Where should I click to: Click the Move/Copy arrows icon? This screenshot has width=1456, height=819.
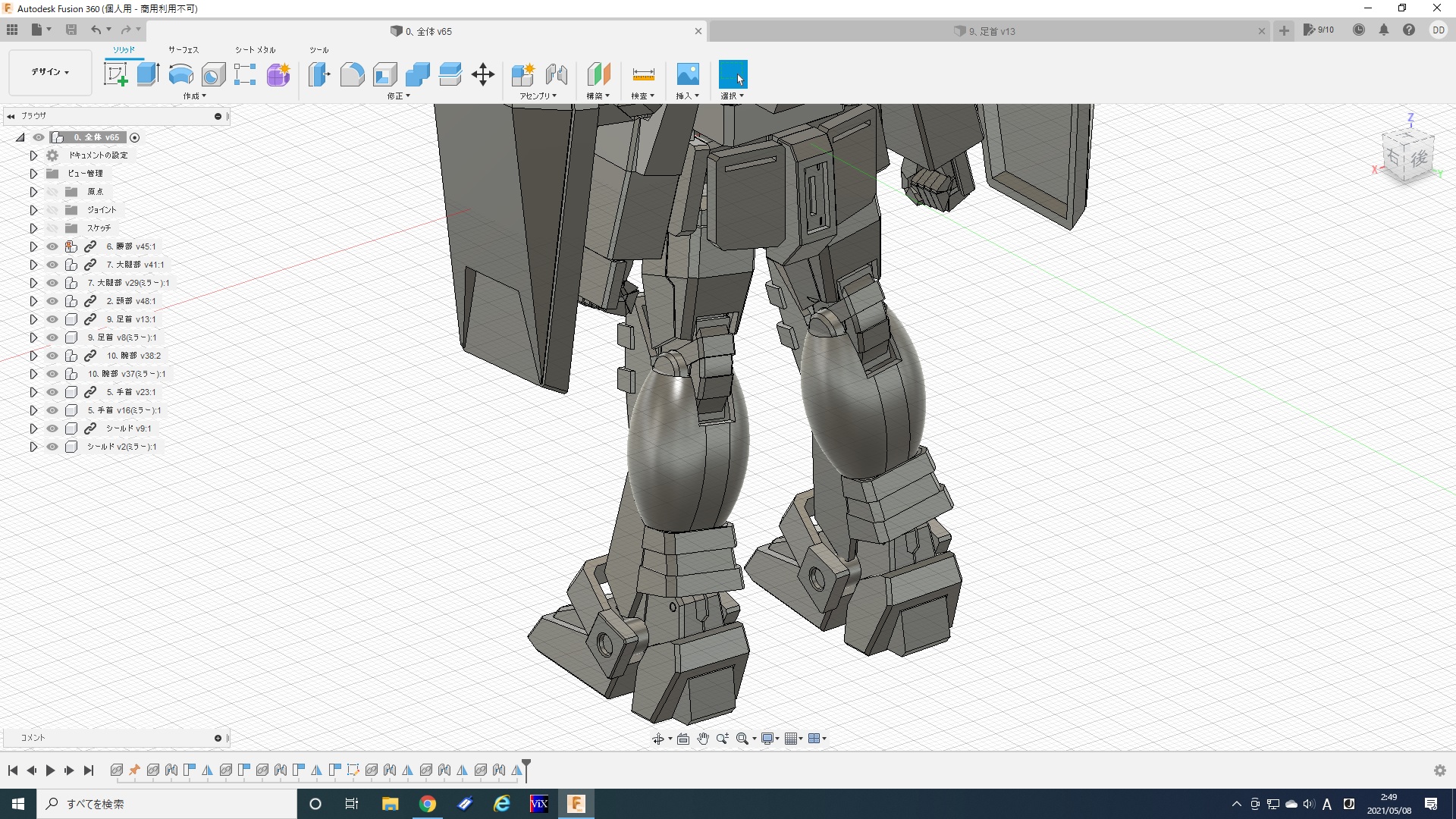pos(483,74)
